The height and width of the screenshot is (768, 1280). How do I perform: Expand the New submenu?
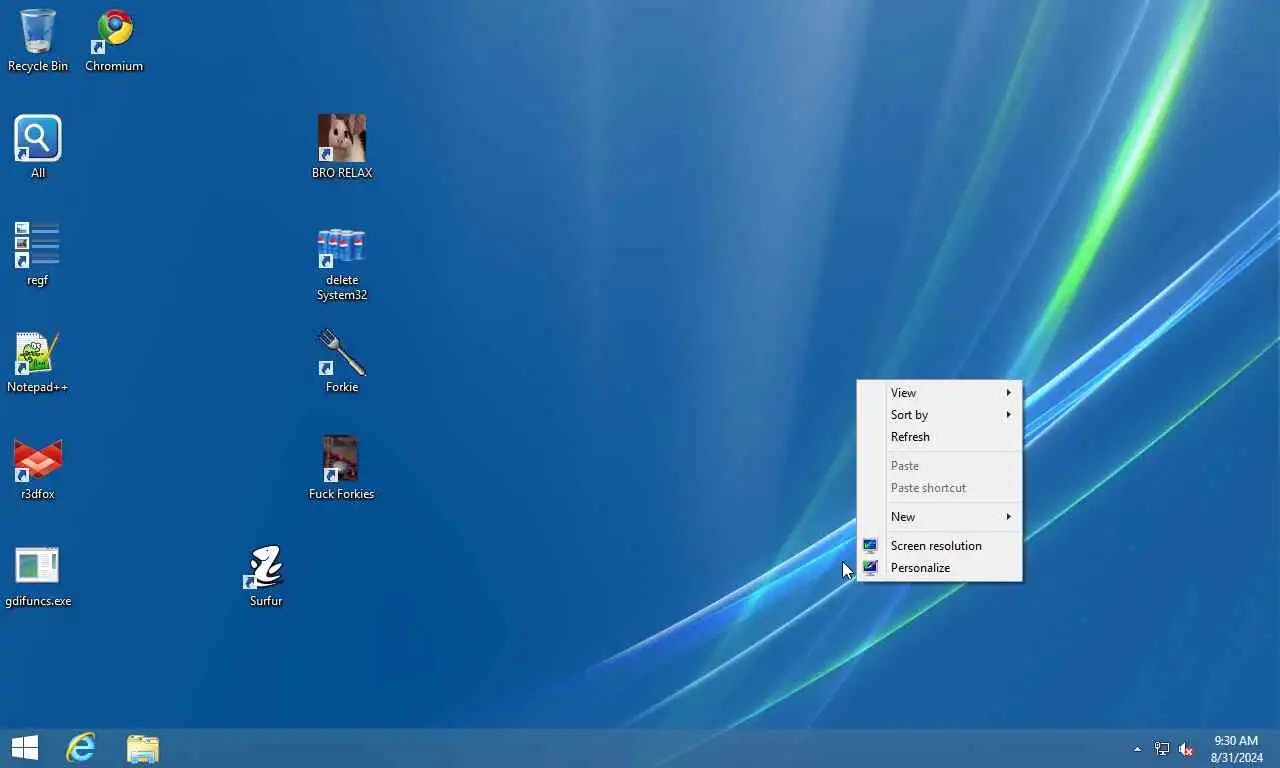[940, 517]
